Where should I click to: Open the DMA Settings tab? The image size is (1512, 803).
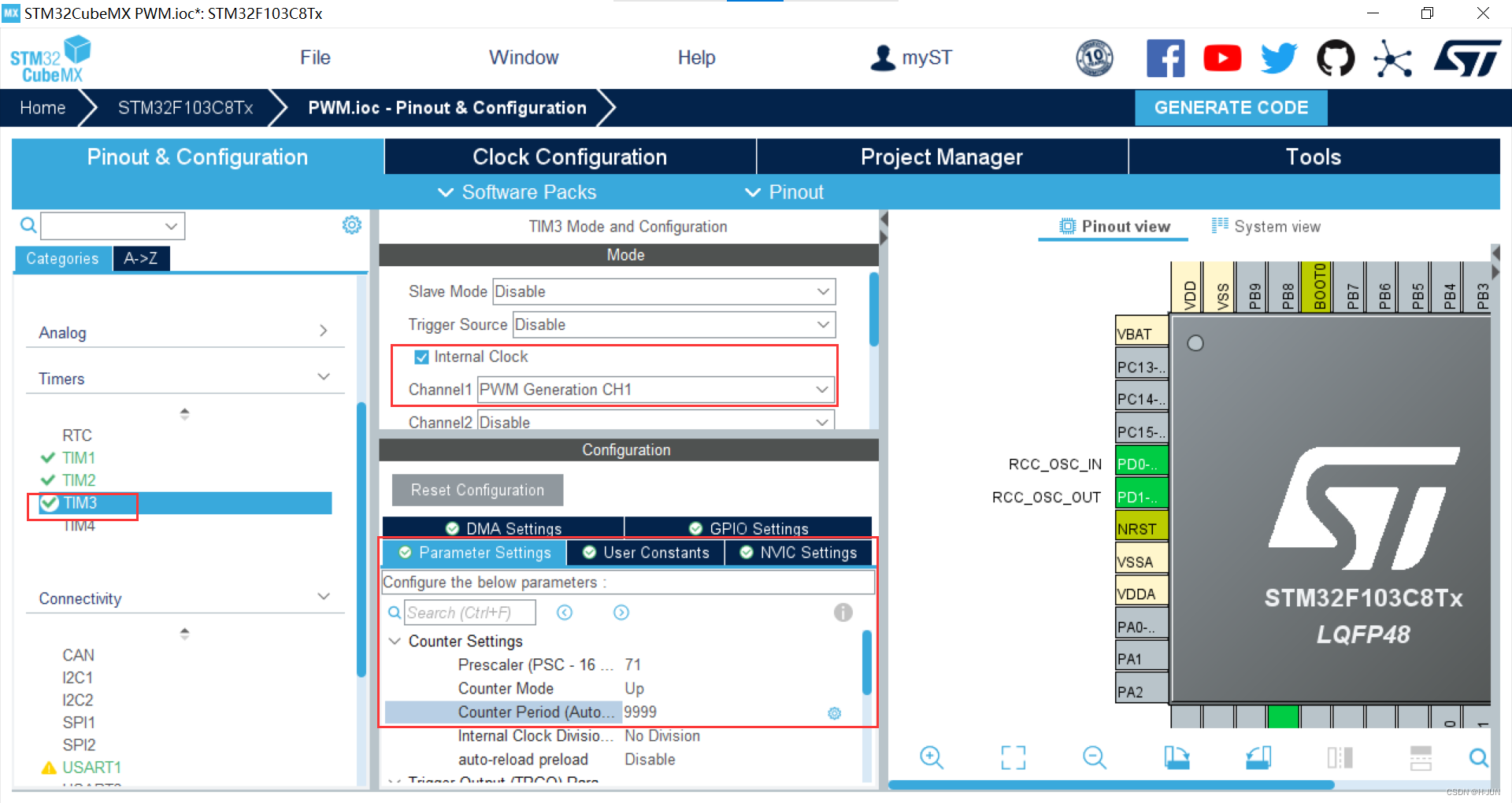point(503,527)
